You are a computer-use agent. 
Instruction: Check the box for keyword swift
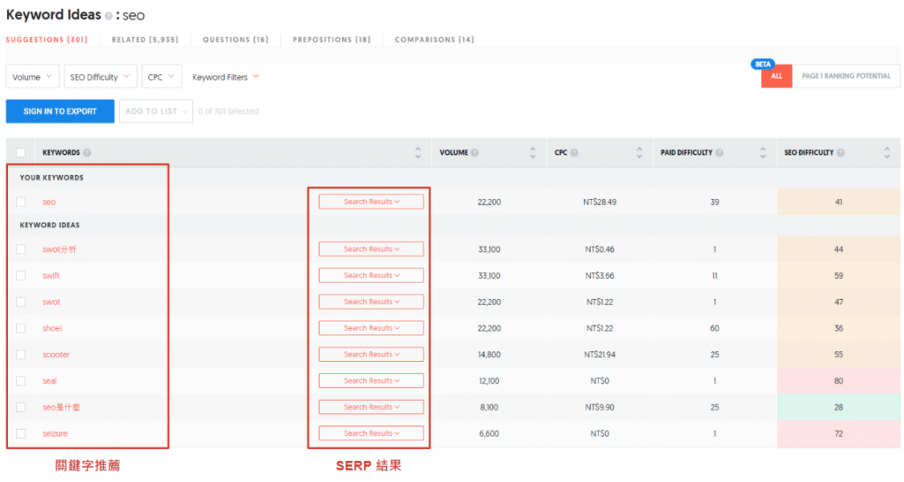(21, 276)
